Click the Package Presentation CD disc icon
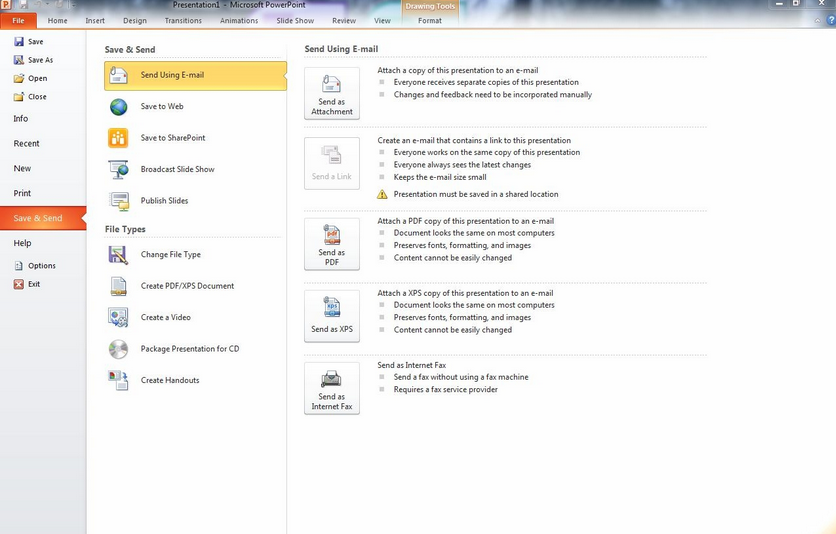The image size is (836, 534). pos(118,349)
